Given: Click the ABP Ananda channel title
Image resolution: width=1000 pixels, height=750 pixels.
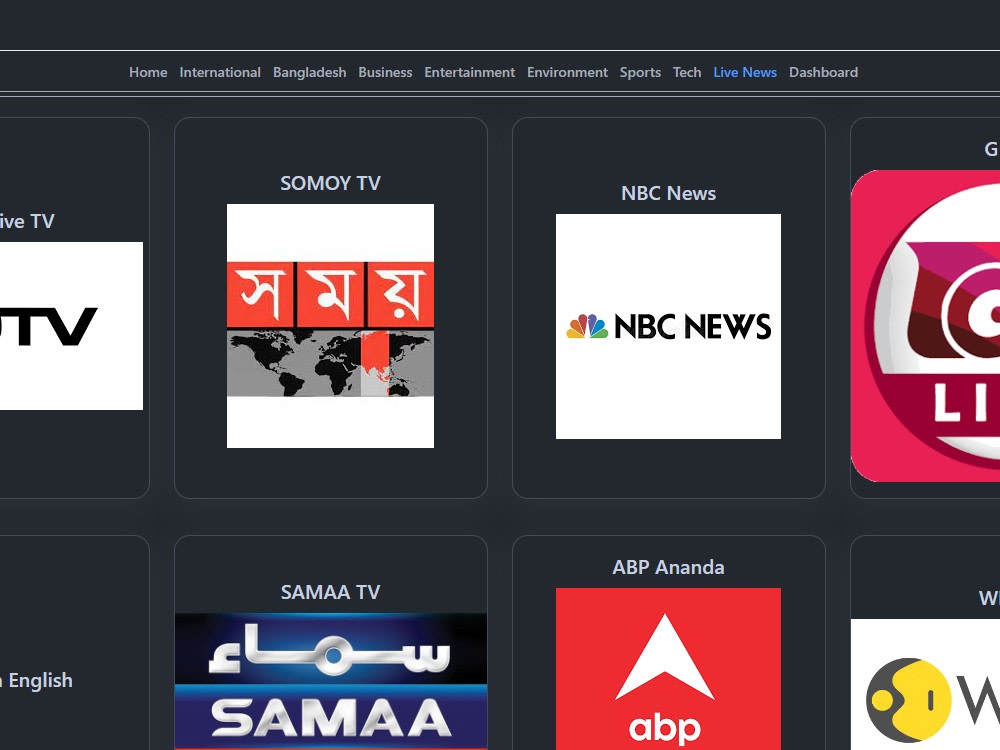Looking at the screenshot, I should 668,567.
